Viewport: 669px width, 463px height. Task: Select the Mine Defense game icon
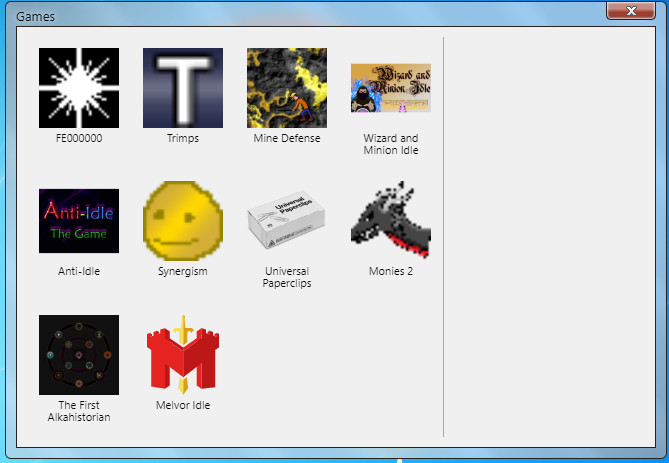click(x=287, y=88)
